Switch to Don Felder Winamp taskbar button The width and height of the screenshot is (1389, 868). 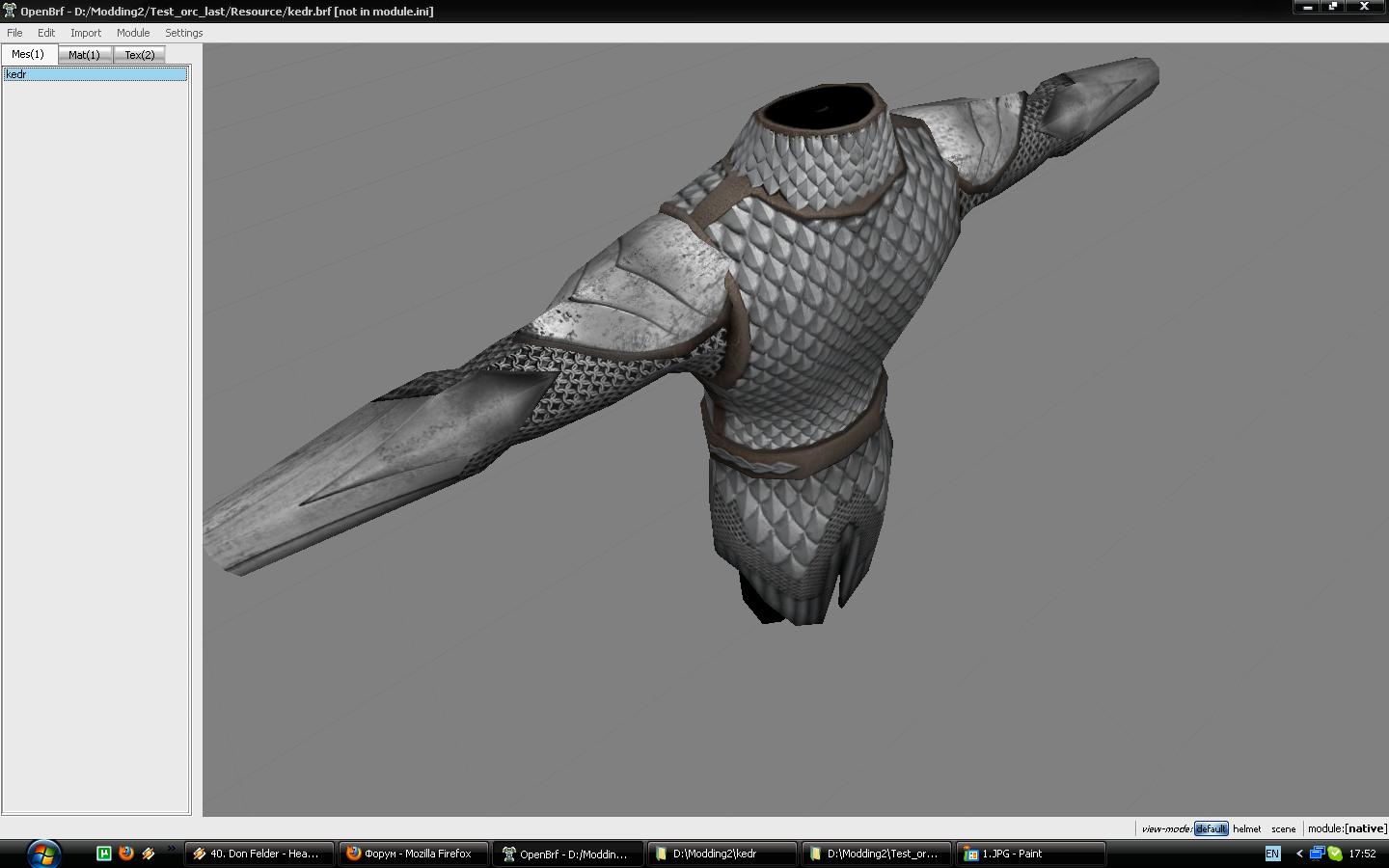pos(259,854)
